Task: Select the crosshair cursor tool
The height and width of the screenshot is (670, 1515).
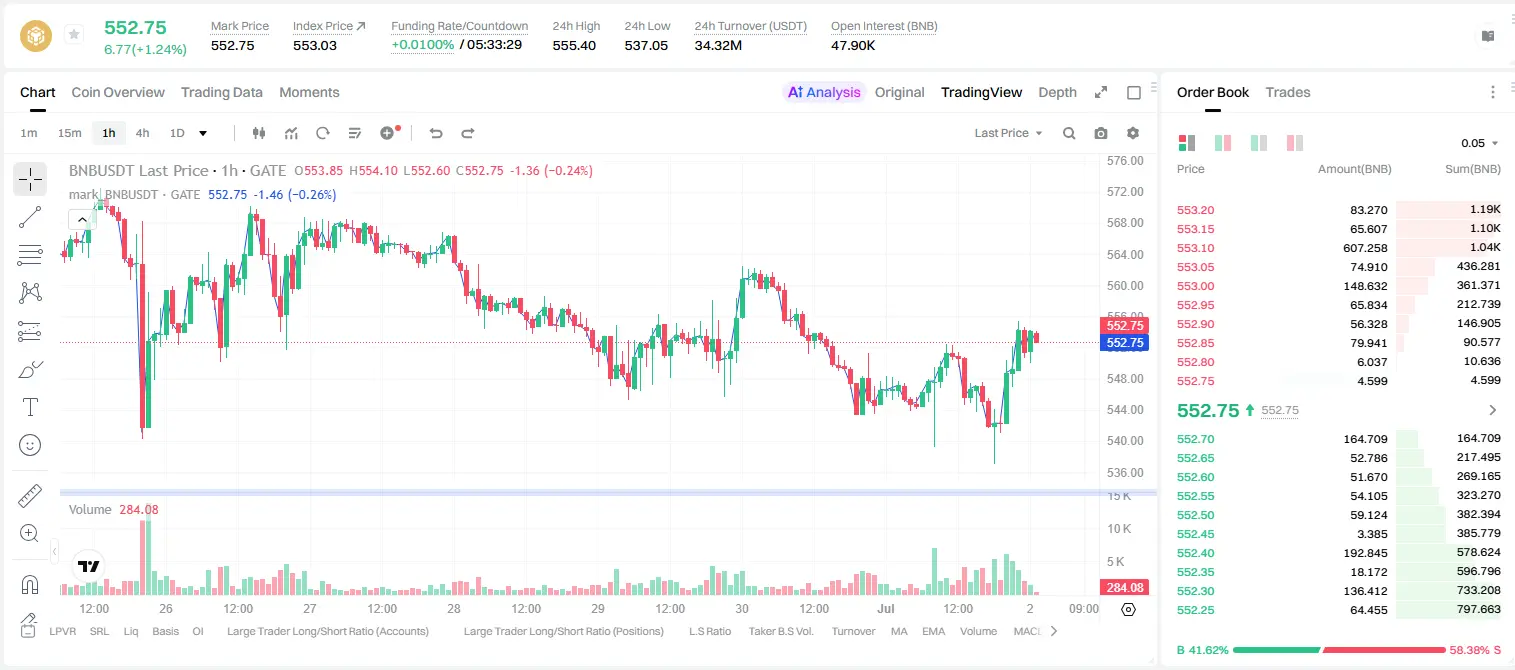Action: [30, 180]
